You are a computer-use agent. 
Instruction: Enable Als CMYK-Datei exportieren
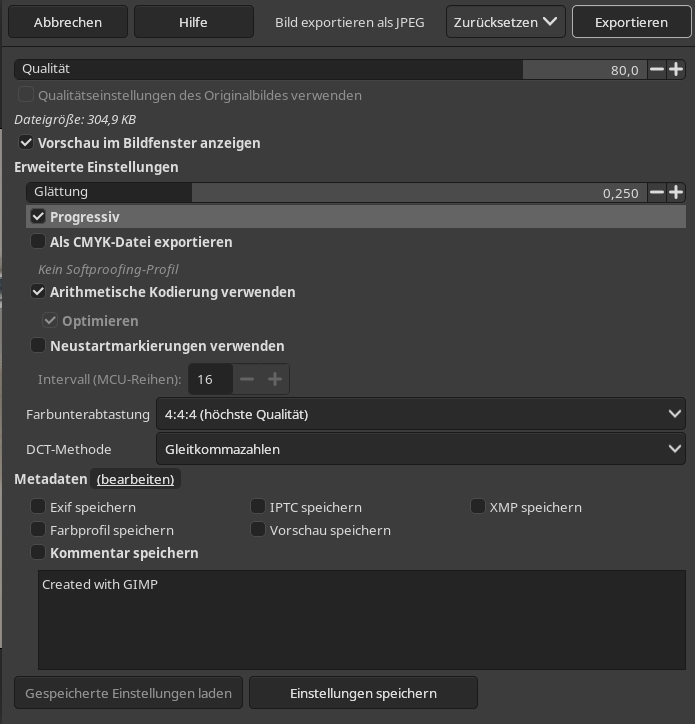(38, 241)
